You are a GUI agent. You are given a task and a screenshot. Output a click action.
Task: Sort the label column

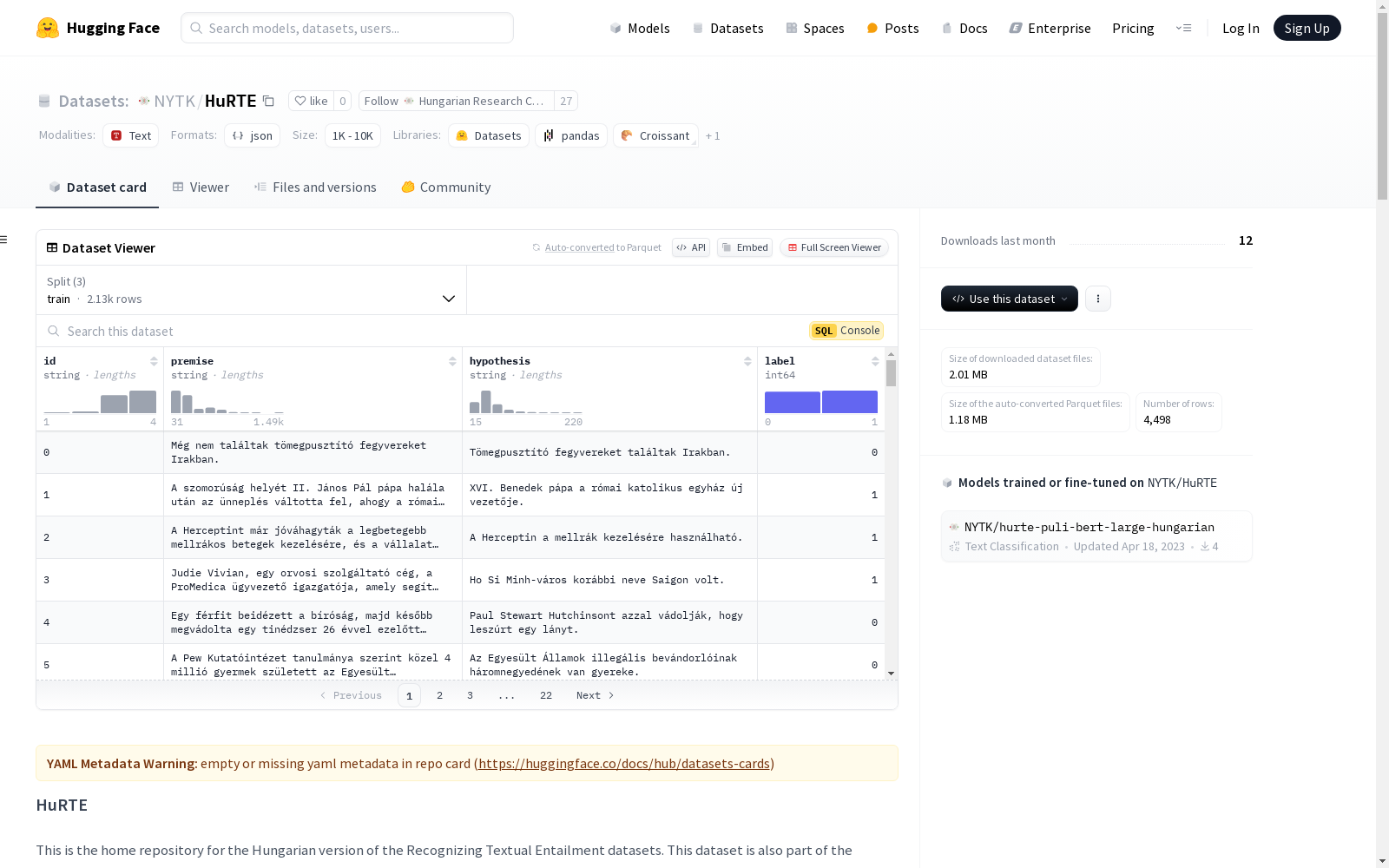[875, 361]
